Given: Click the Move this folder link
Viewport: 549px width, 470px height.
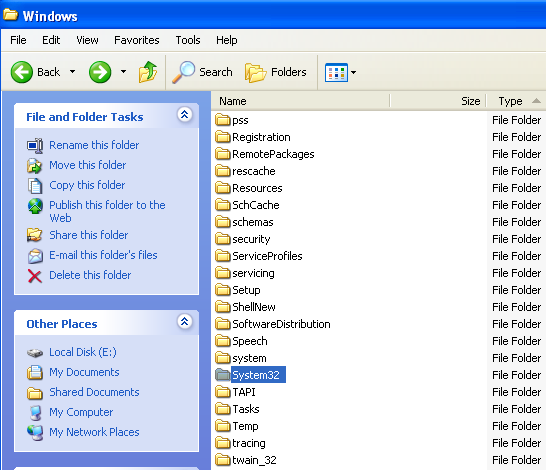Looking at the screenshot, I should click(x=88, y=165).
